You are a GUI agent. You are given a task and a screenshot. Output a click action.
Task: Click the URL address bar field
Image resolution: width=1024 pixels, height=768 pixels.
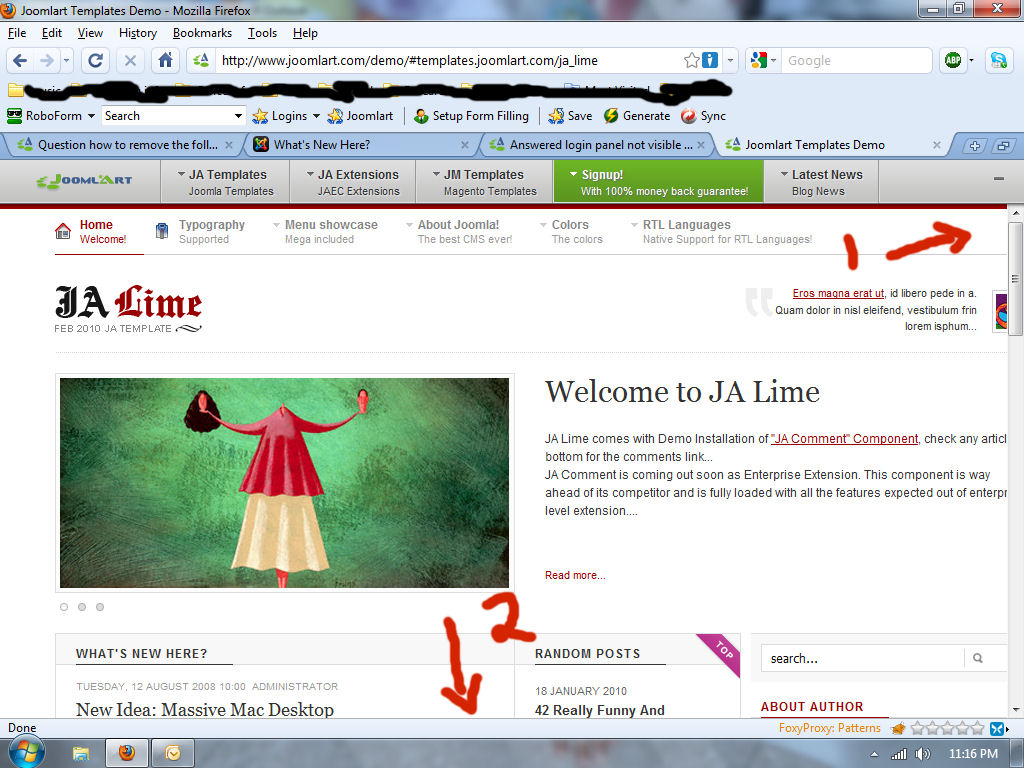(451, 61)
